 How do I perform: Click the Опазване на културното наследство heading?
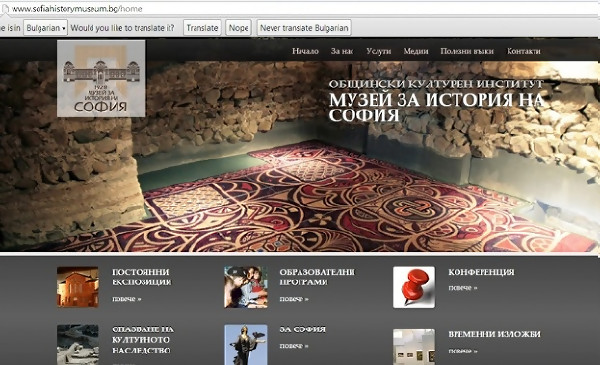(143, 340)
